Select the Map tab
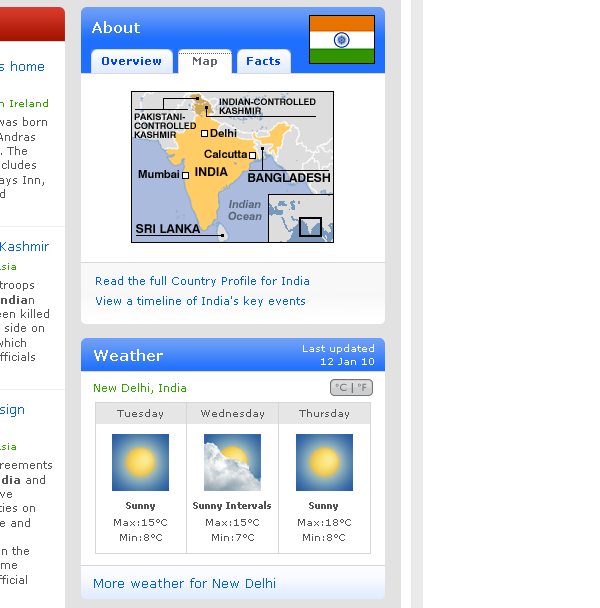The width and height of the screenshot is (600, 608). 205,61
